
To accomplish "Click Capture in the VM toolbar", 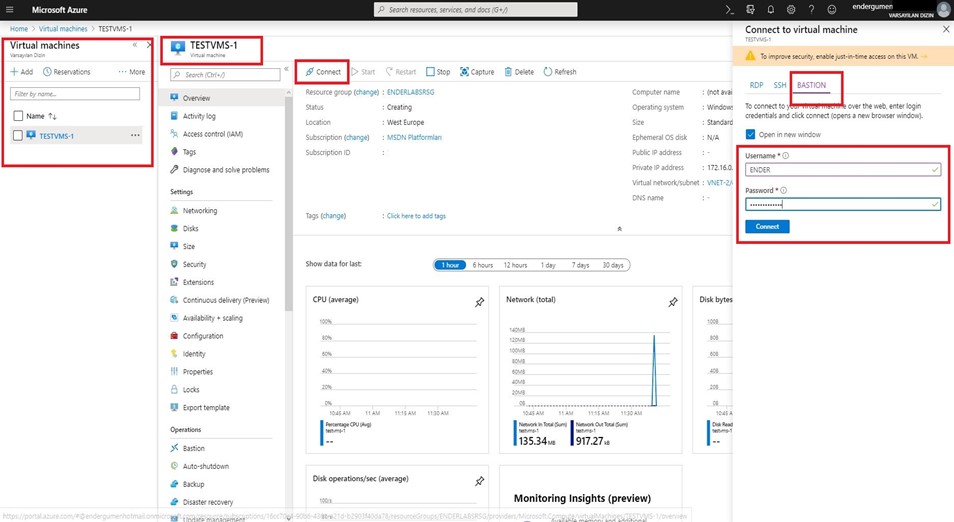I will pos(477,72).
